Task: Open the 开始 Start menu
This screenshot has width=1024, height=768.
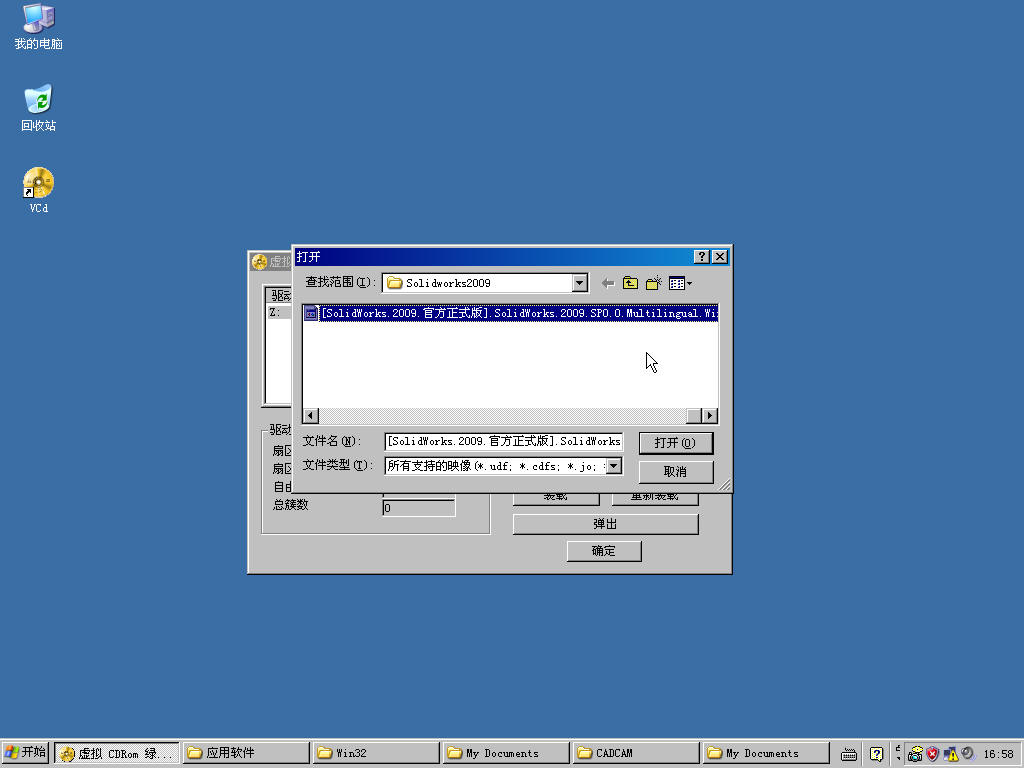Action: [x=25, y=753]
